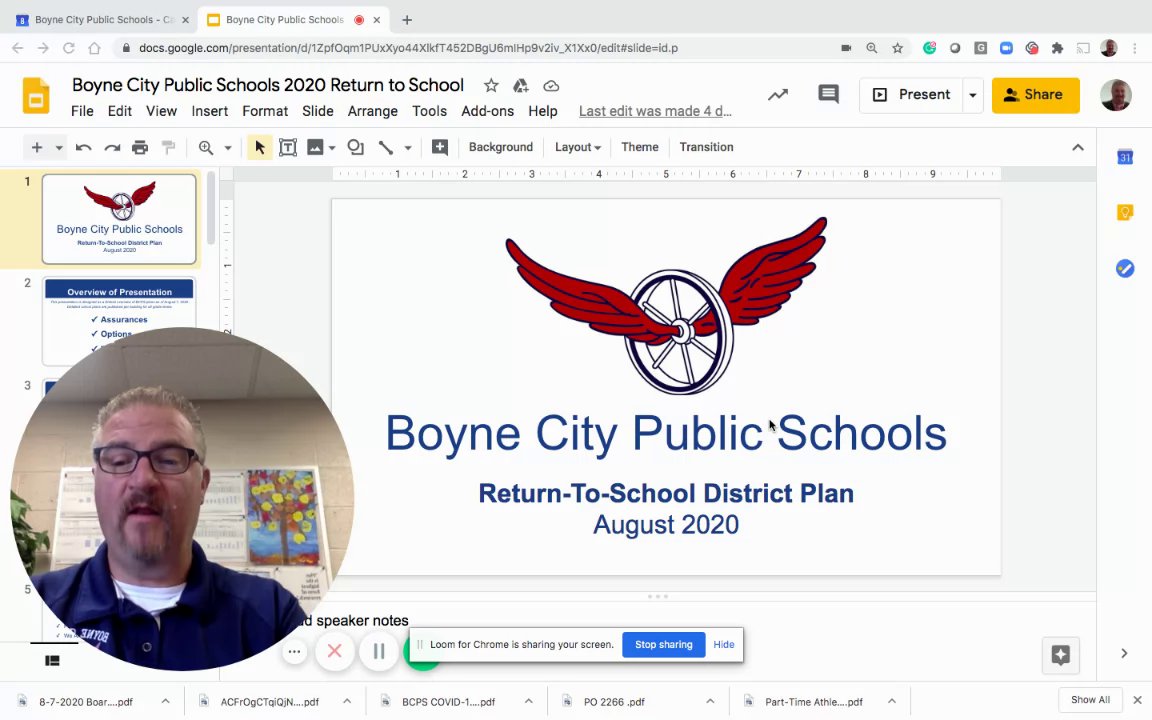Open the Google Slides home icon
Image resolution: width=1152 pixels, height=720 pixels.
35,96
